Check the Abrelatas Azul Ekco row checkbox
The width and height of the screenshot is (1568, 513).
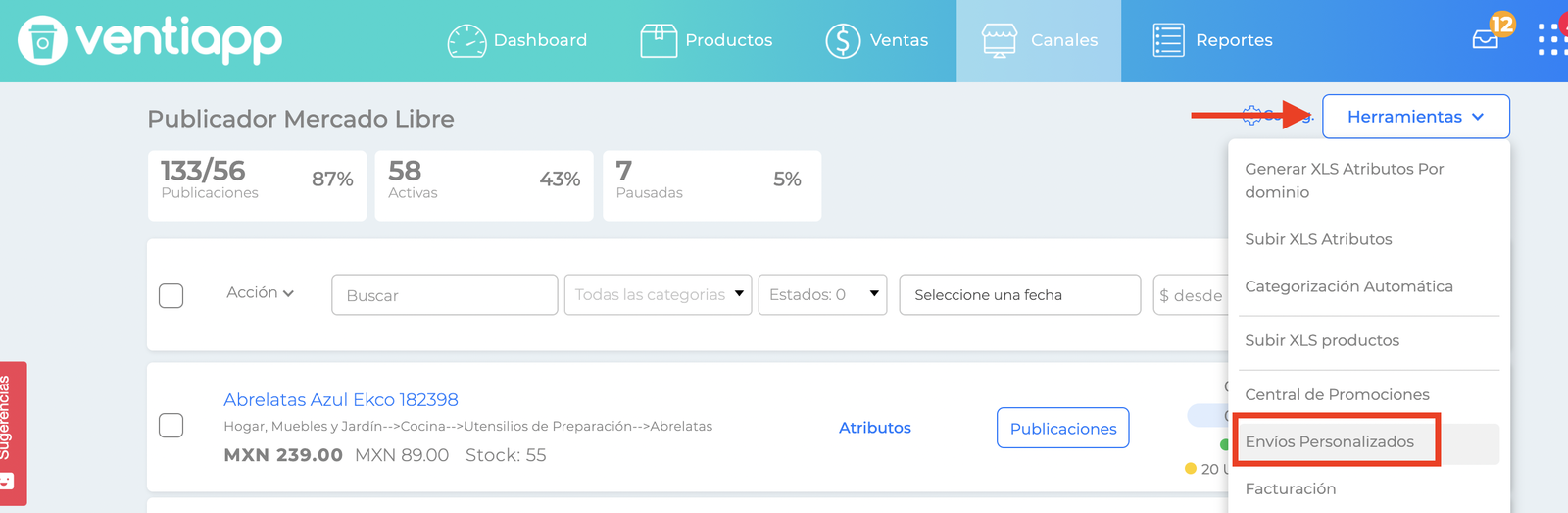[x=171, y=425]
